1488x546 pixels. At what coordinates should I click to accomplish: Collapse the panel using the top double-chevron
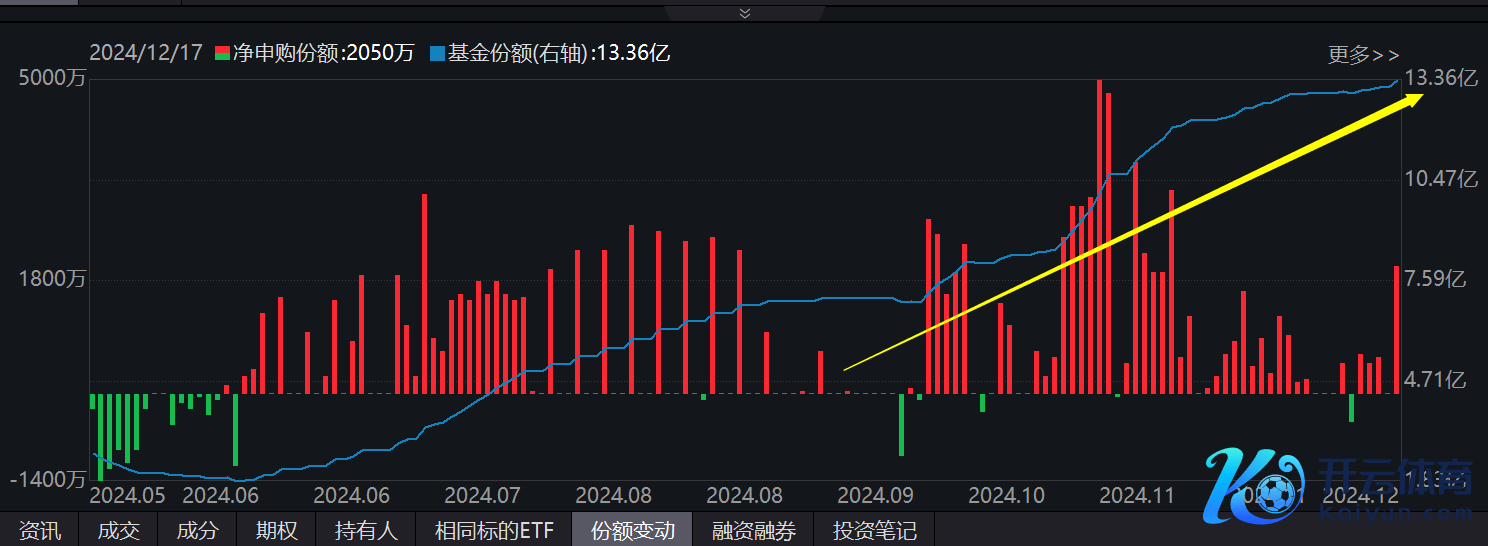(743, 12)
